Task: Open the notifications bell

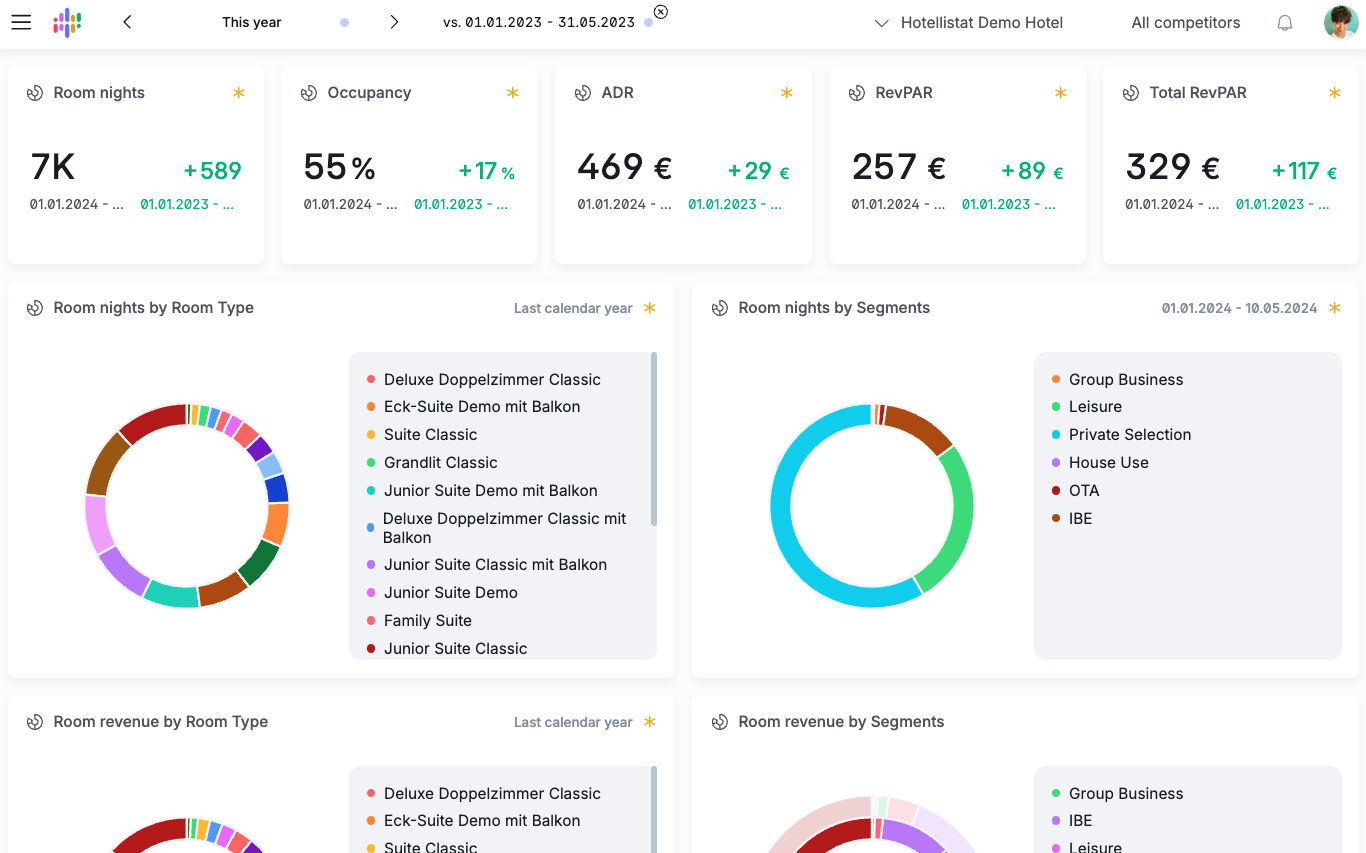Action: pos(1285,22)
